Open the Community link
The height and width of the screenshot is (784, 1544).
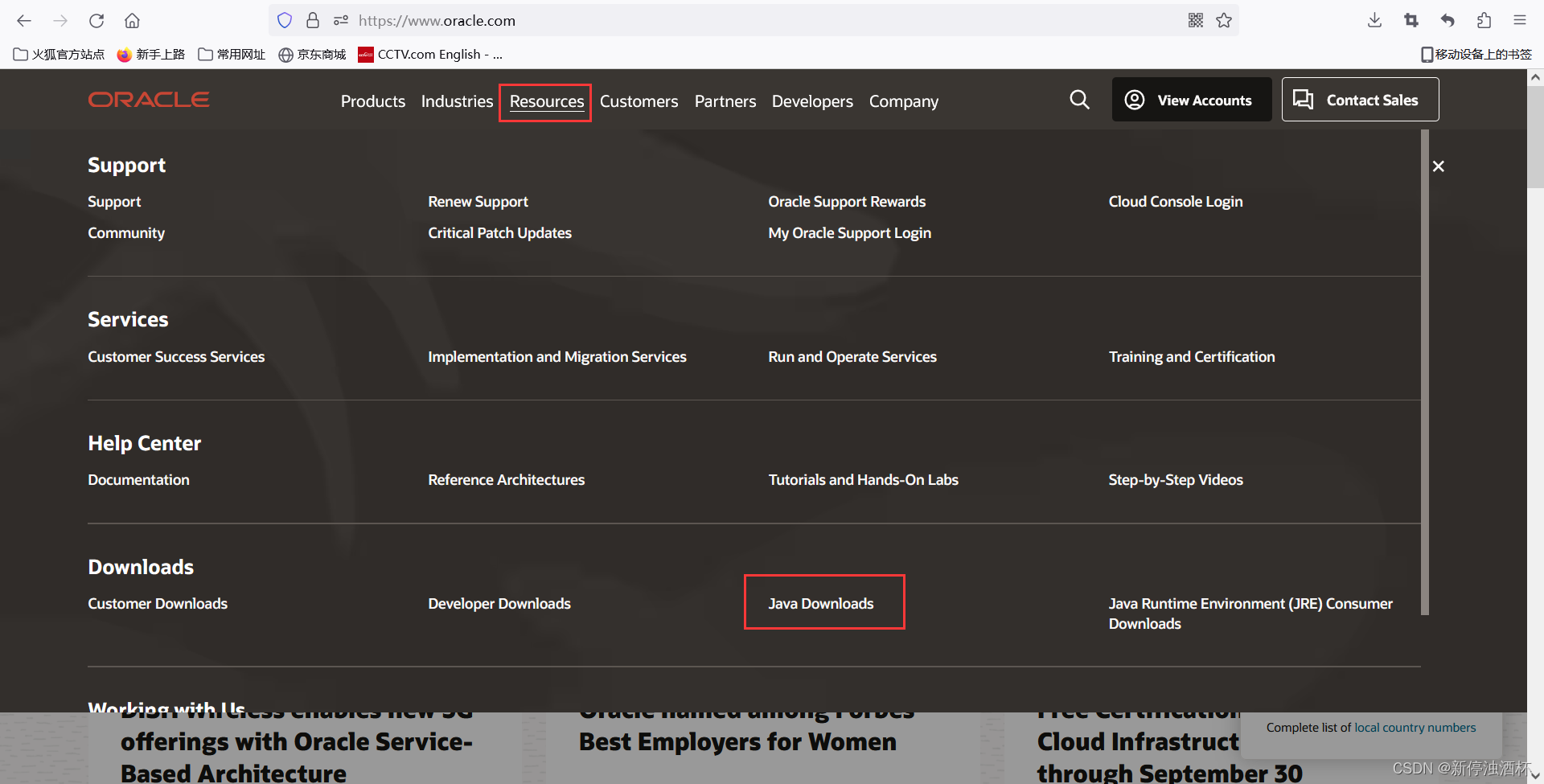pyautogui.click(x=126, y=233)
